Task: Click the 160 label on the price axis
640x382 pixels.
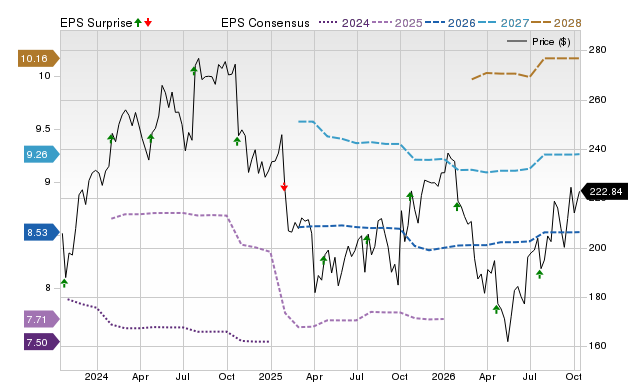Action: coord(597,346)
